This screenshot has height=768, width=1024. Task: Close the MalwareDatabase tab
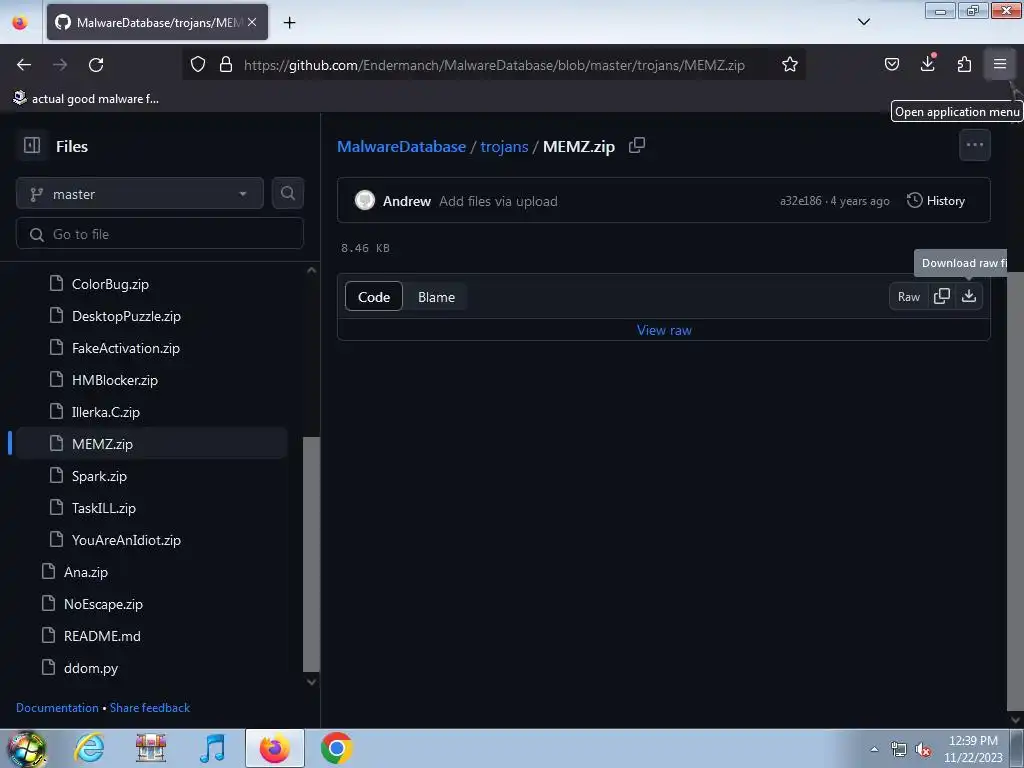252,22
